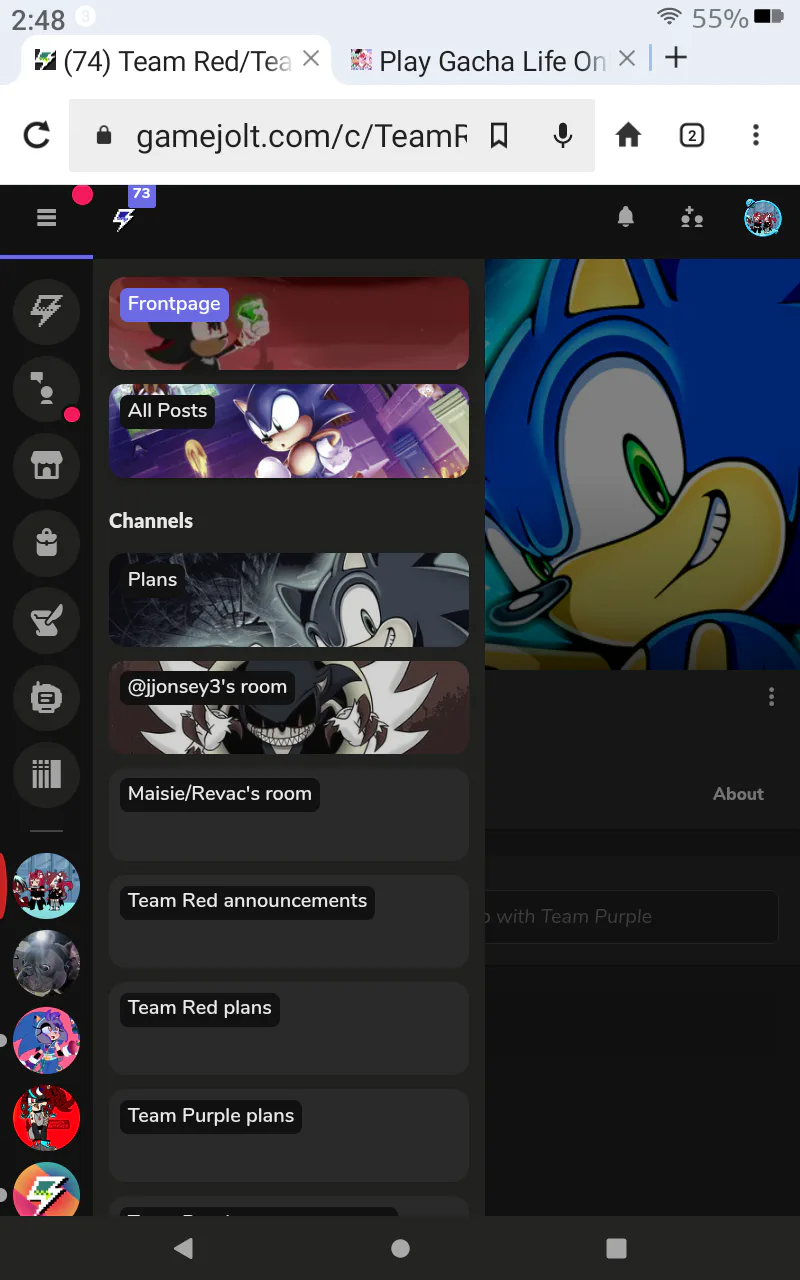Image resolution: width=800 pixels, height=1280 pixels.
Task: Go to the browser home page
Action: (x=628, y=135)
